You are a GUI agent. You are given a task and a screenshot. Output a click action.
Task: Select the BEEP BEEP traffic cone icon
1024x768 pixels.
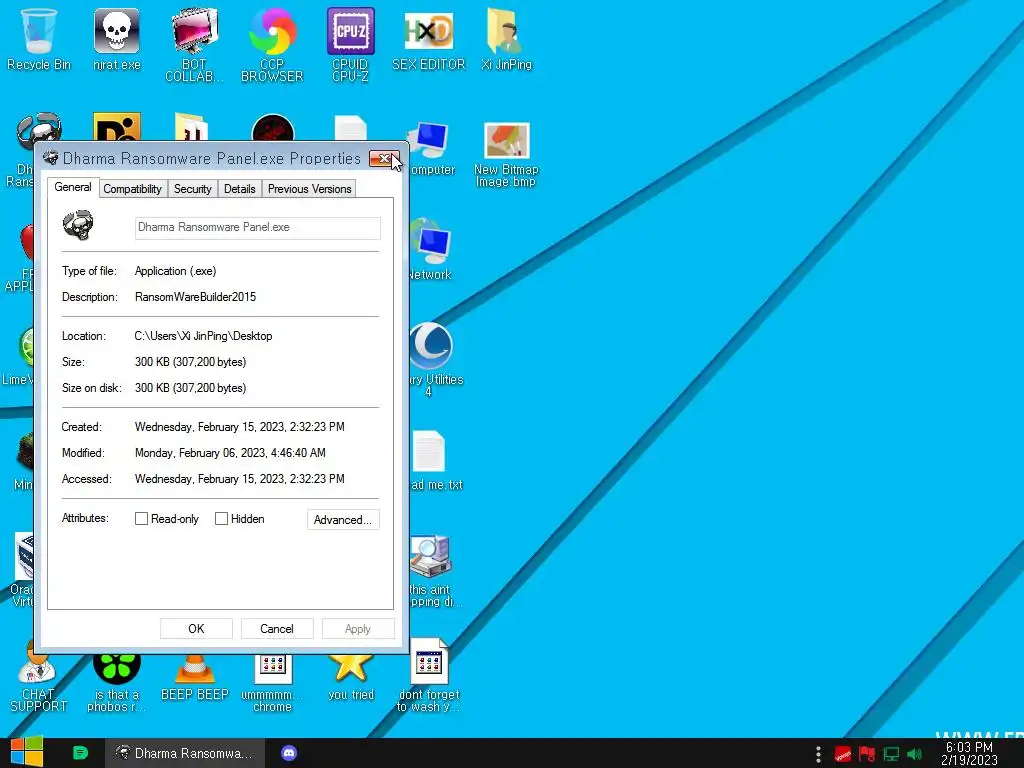194,676
